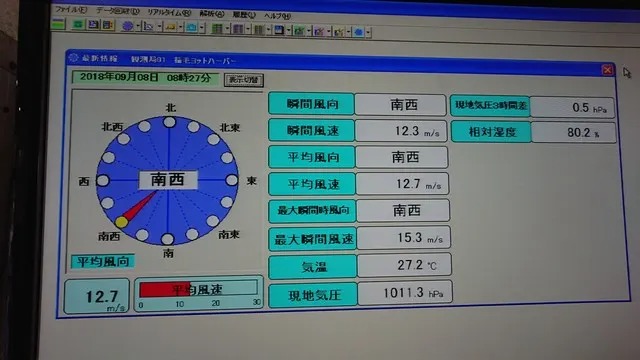
Task: Open the ヘルプ(H) help menu
Action: (277, 16)
